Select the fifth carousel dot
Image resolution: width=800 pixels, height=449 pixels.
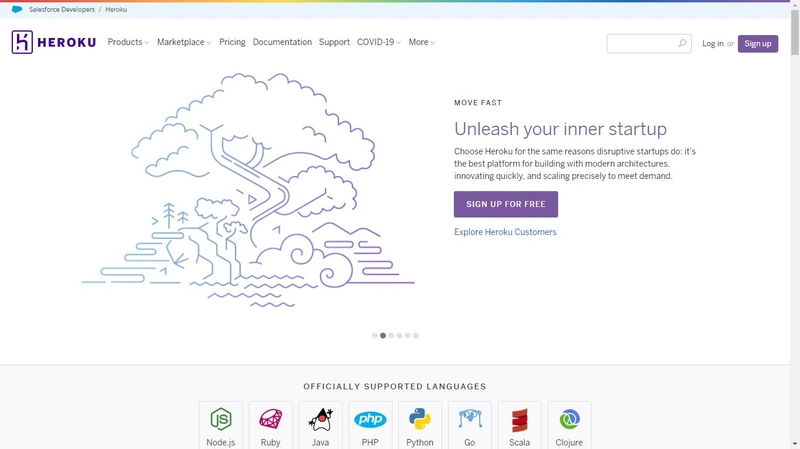point(407,336)
